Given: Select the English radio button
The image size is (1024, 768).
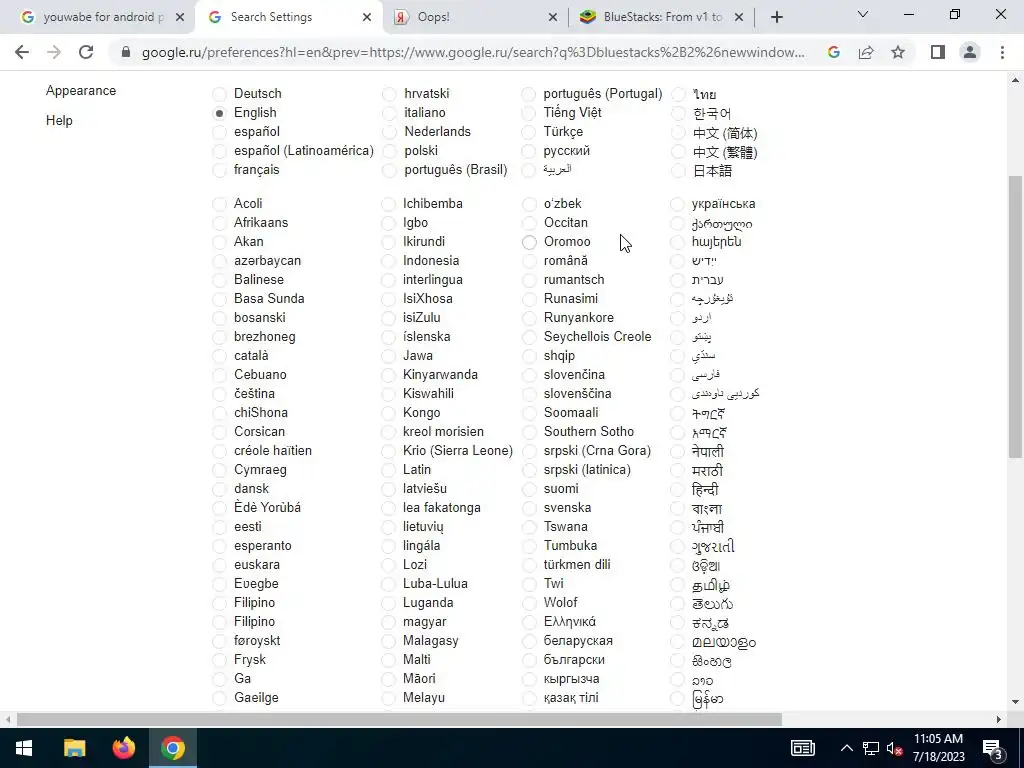Looking at the screenshot, I should [x=219, y=114].
